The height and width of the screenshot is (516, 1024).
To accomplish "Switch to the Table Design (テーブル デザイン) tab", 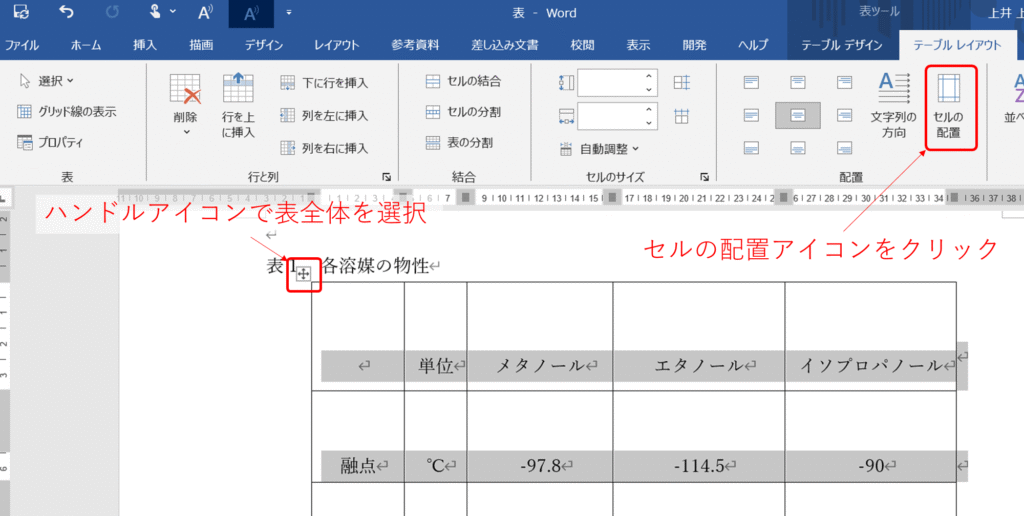I will (x=840, y=45).
